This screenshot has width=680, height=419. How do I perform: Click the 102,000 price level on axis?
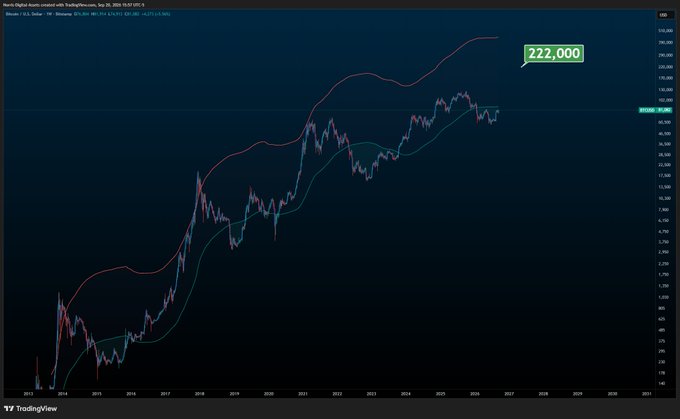pyautogui.click(x=665, y=100)
